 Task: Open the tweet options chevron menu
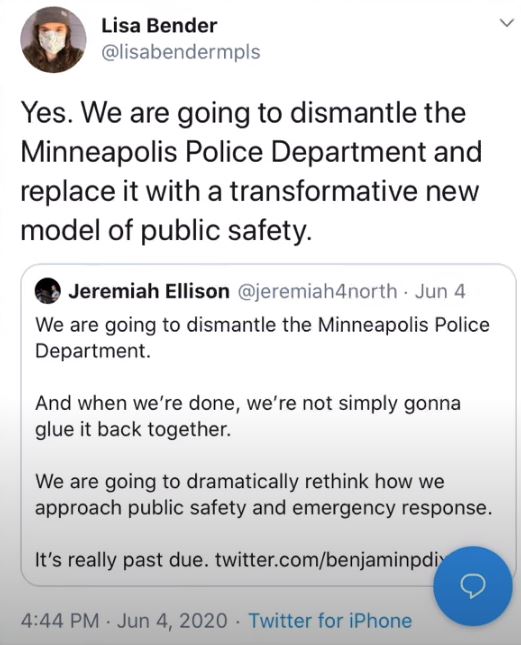[507, 23]
